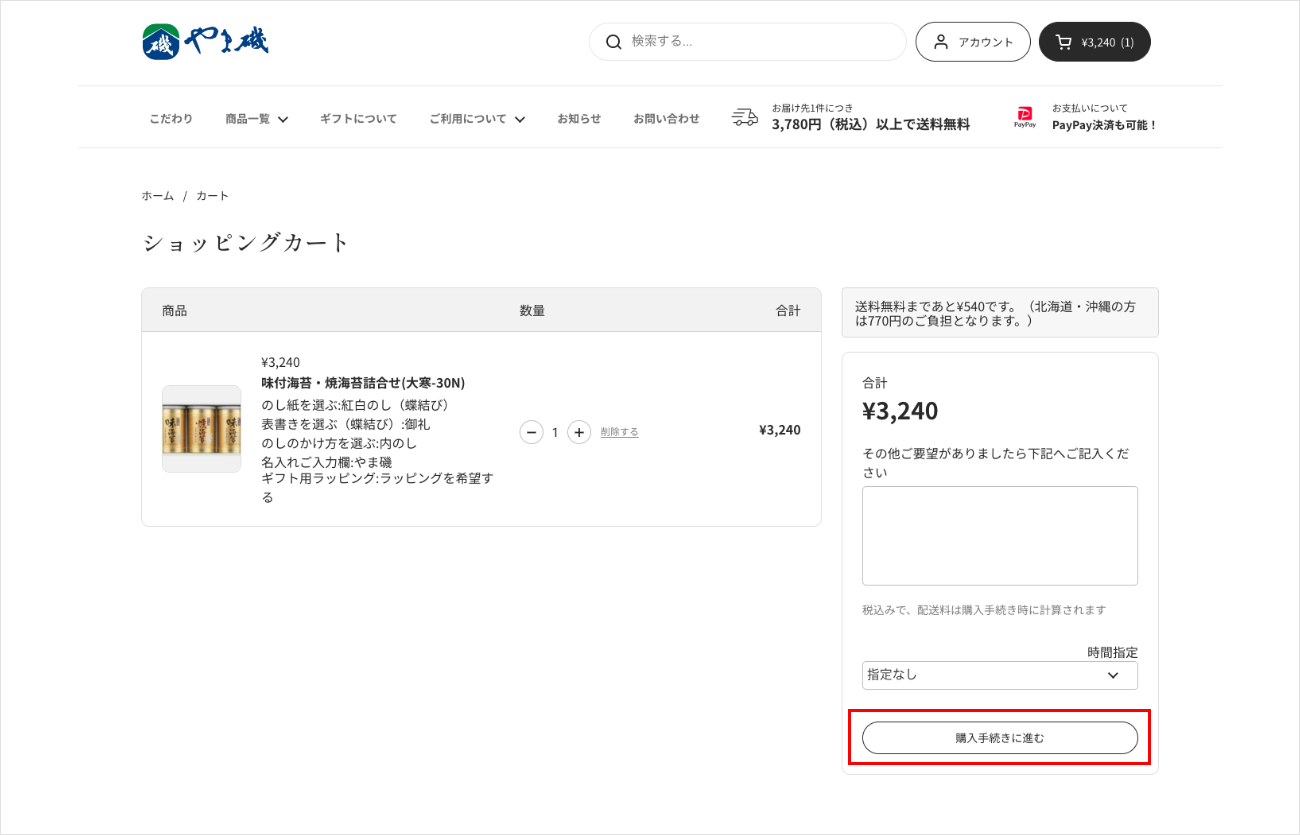
Task: Decrease quantity with the minus button
Action: [532, 432]
